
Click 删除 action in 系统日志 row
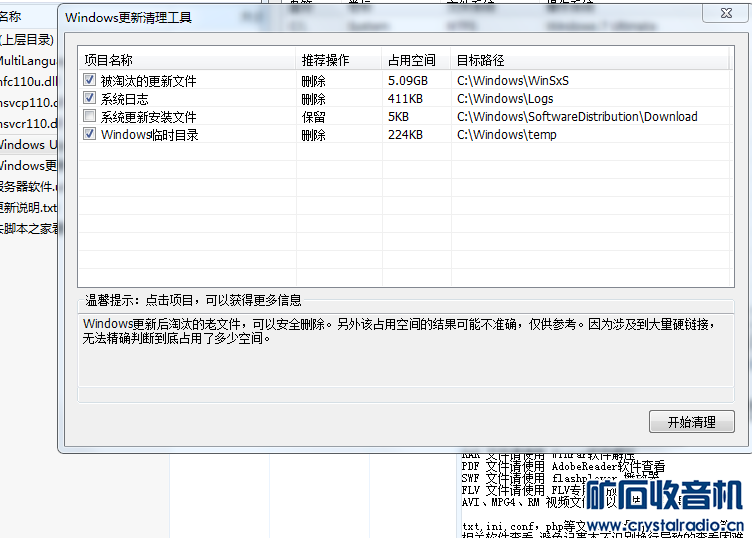[314, 99]
